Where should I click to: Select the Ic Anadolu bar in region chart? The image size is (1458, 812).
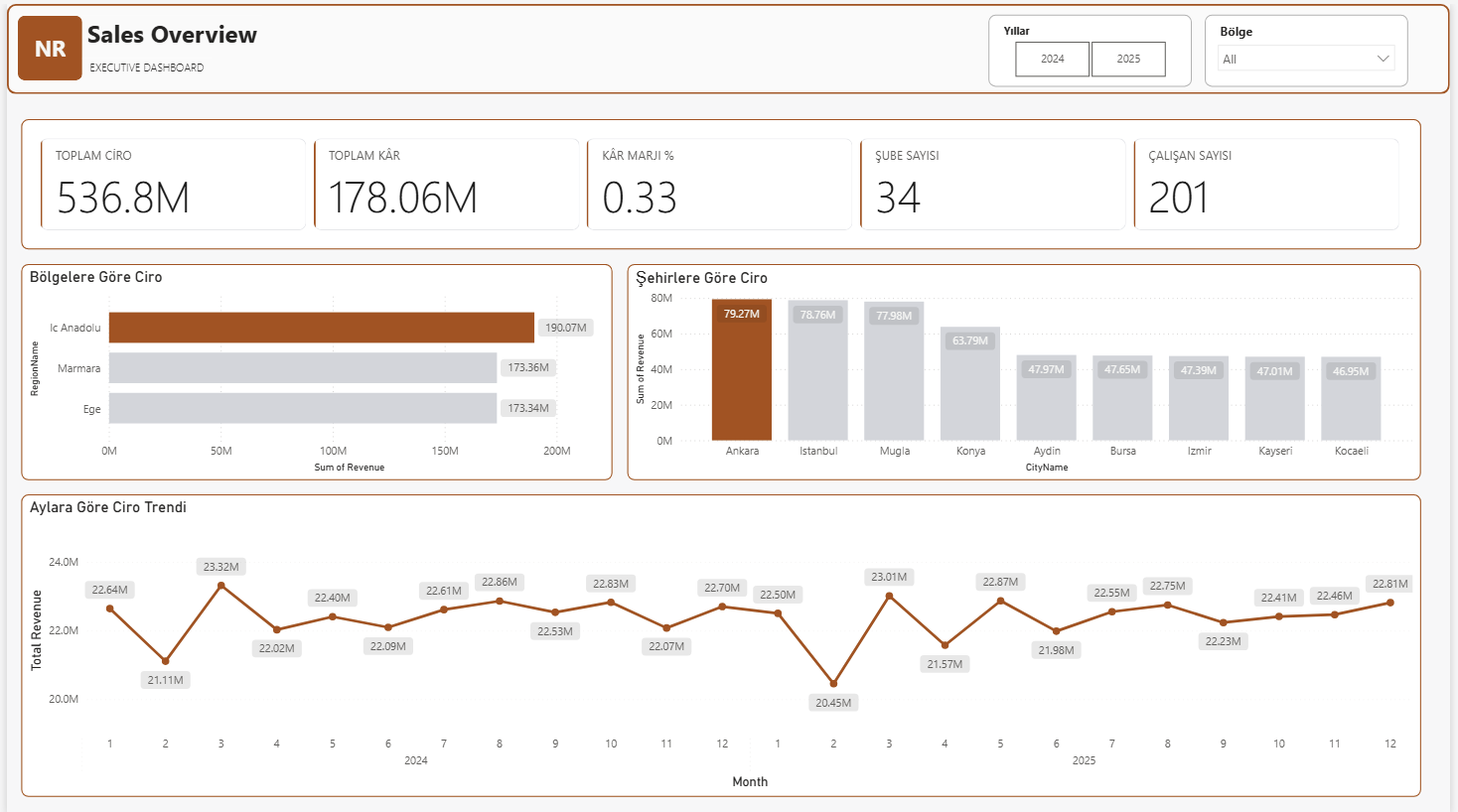pos(322,328)
